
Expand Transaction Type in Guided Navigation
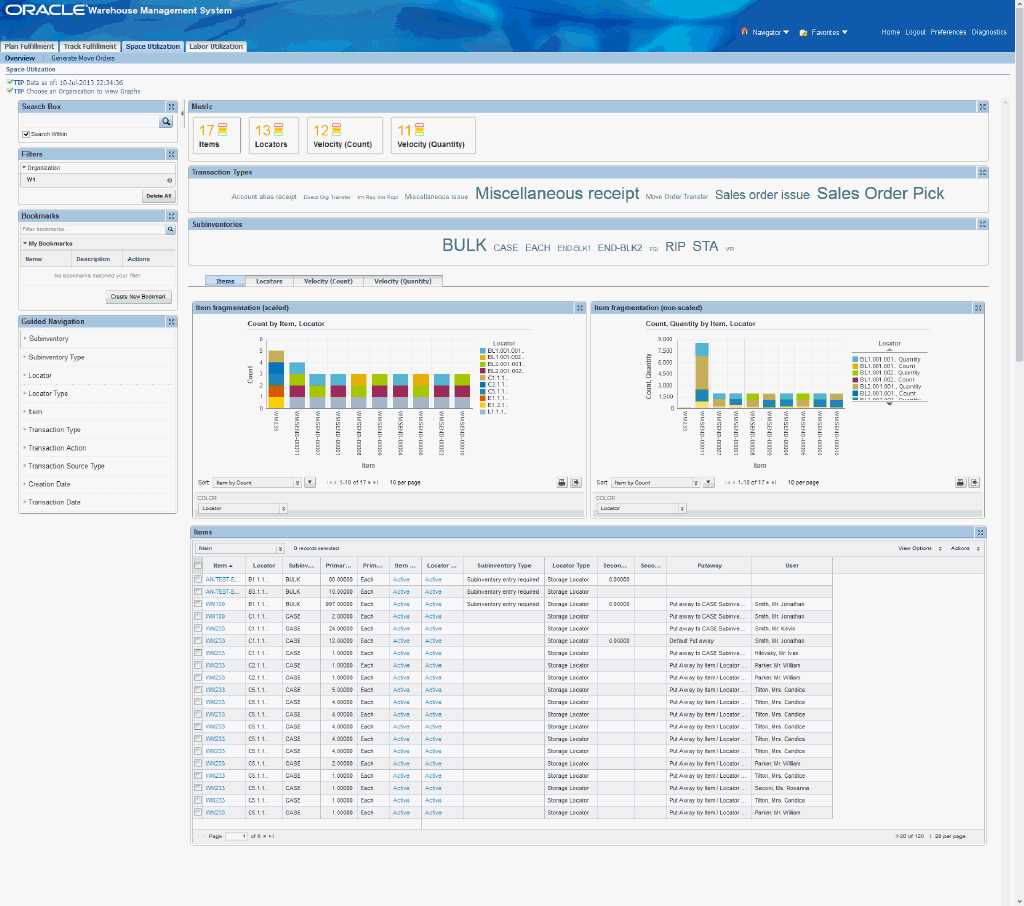[x=54, y=430]
